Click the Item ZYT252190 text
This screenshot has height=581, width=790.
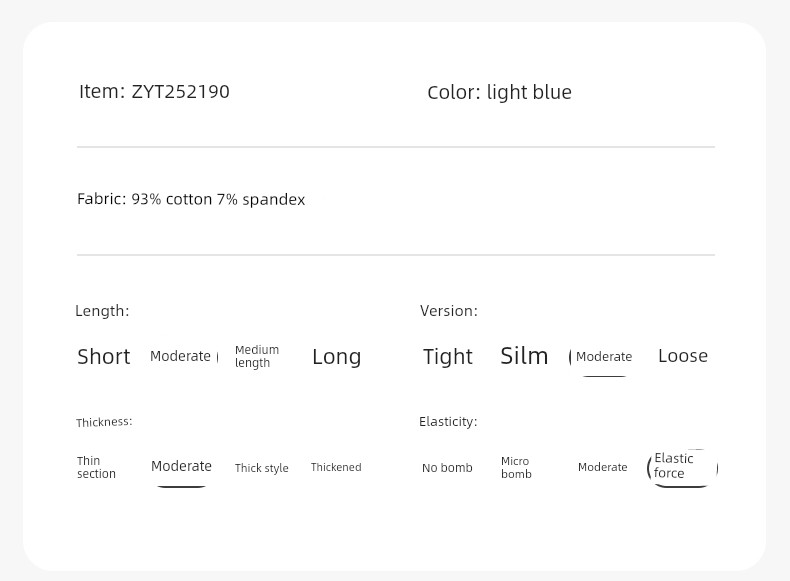point(154,92)
